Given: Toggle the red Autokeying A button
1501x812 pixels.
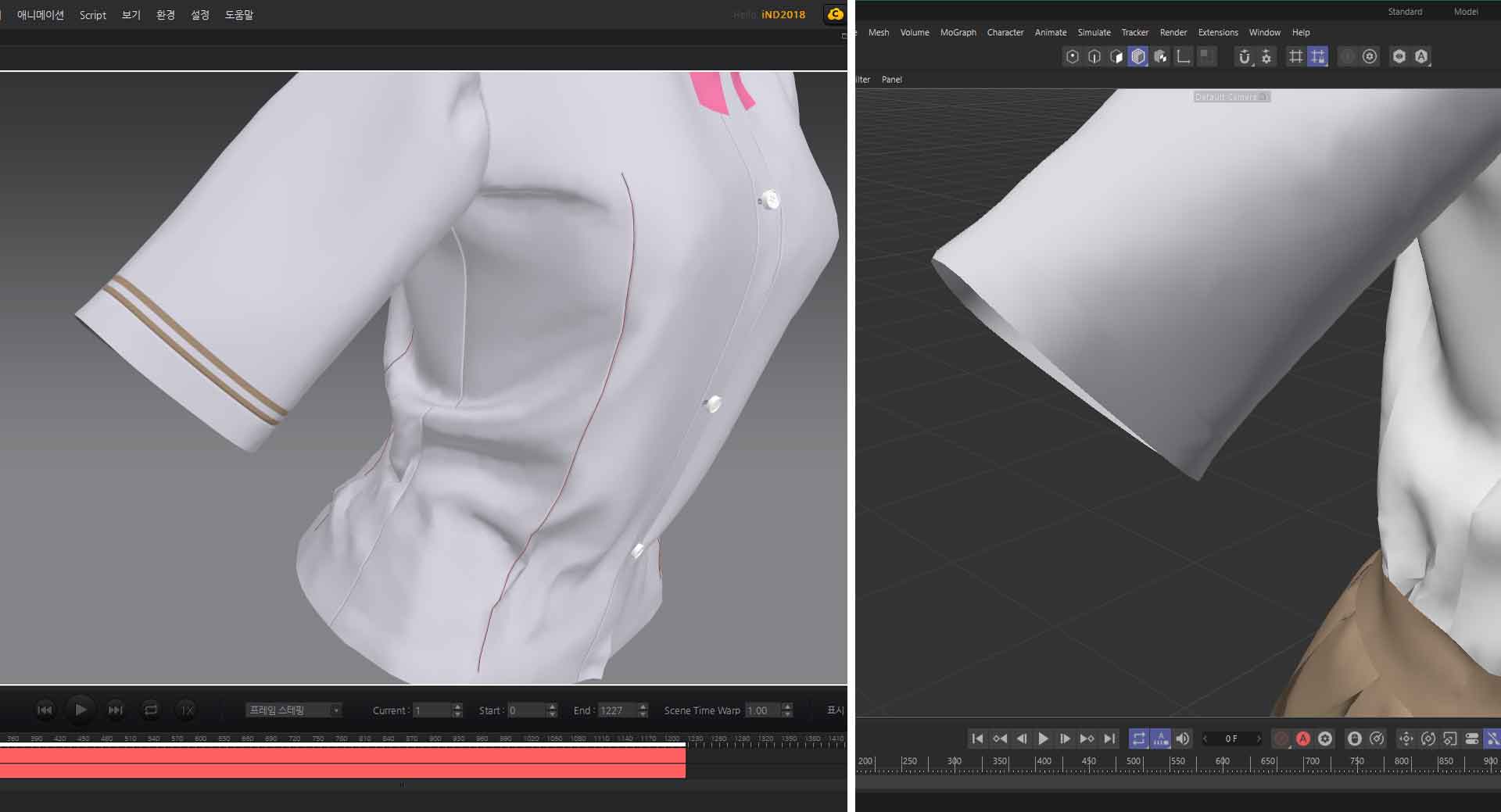Looking at the screenshot, I should click(1303, 739).
